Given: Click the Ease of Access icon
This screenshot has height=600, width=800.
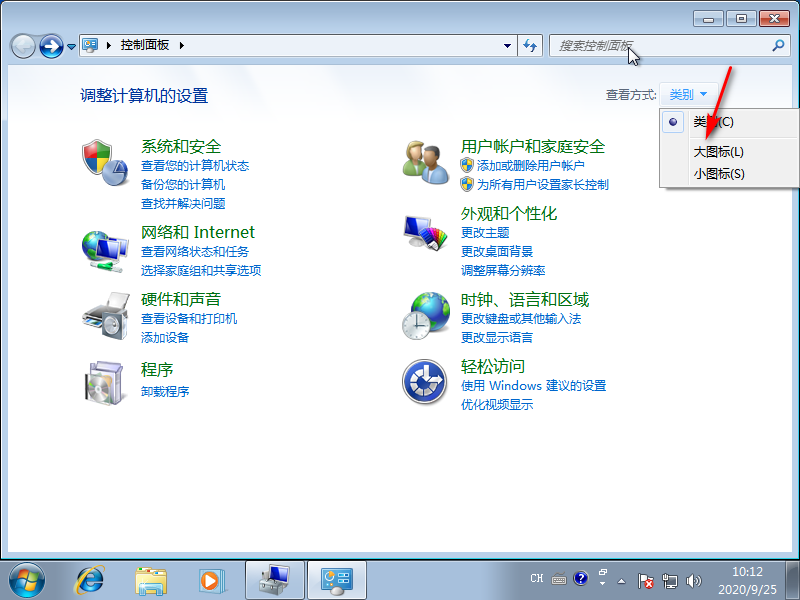Looking at the screenshot, I should (x=424, y=381).
